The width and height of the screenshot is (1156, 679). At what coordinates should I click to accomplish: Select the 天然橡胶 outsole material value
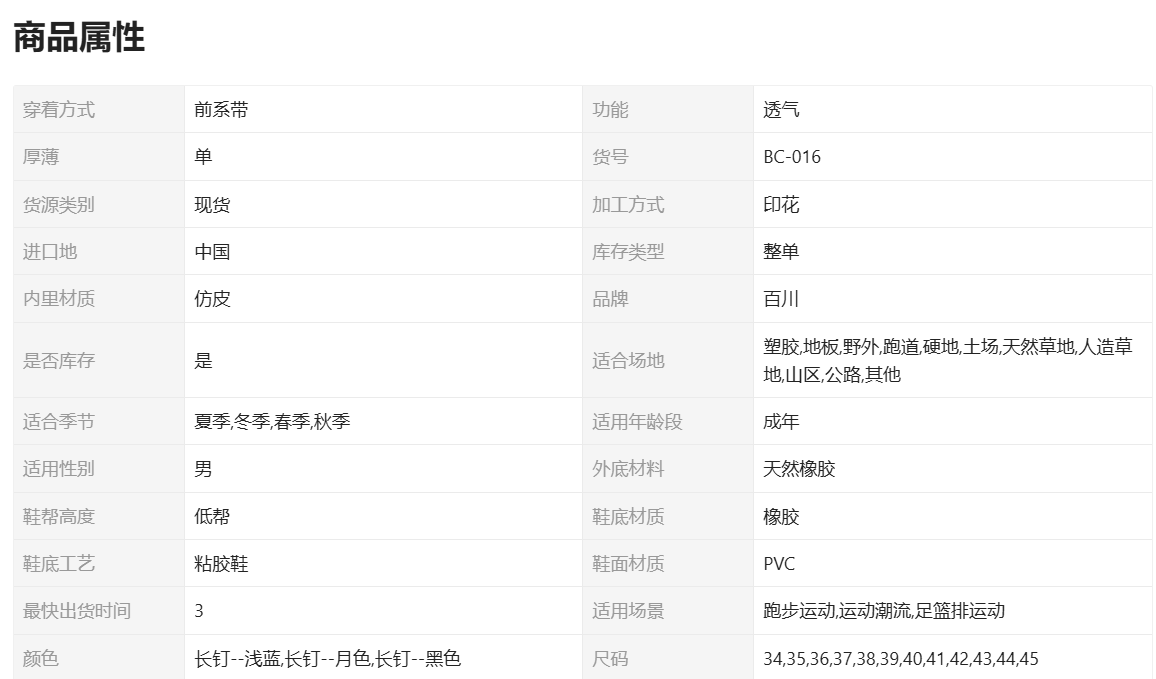(x=799, y=469)
